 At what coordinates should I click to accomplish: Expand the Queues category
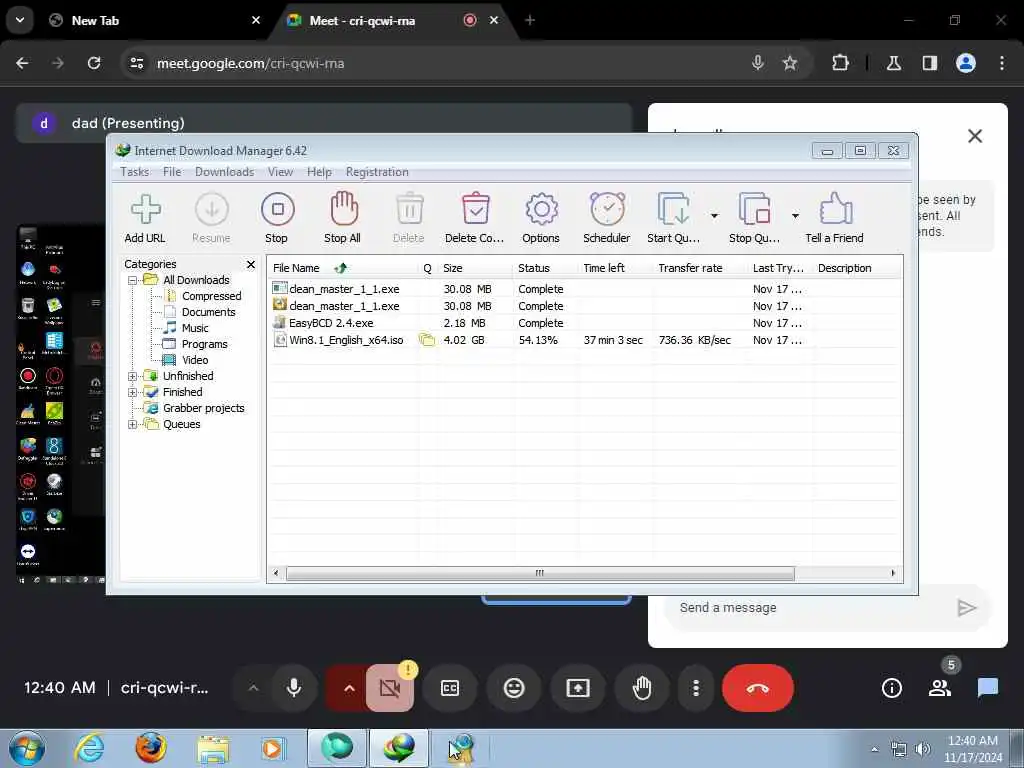tap(133, 424)
